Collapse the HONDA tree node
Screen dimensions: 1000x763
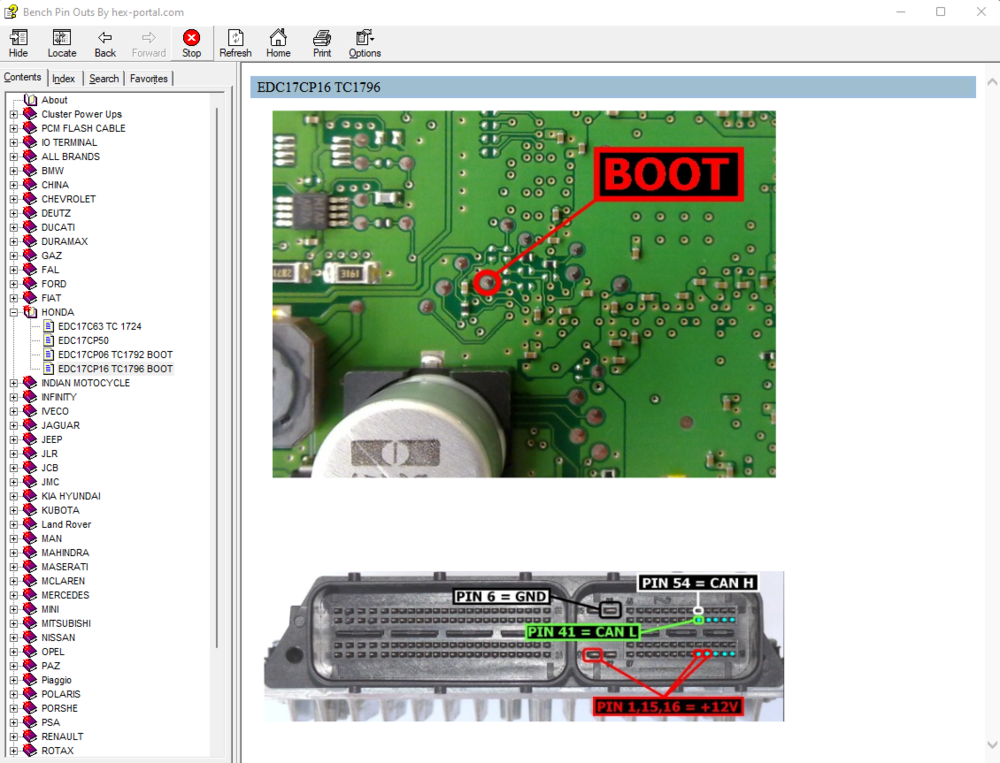pyautogui.click(x=12, y=312)
